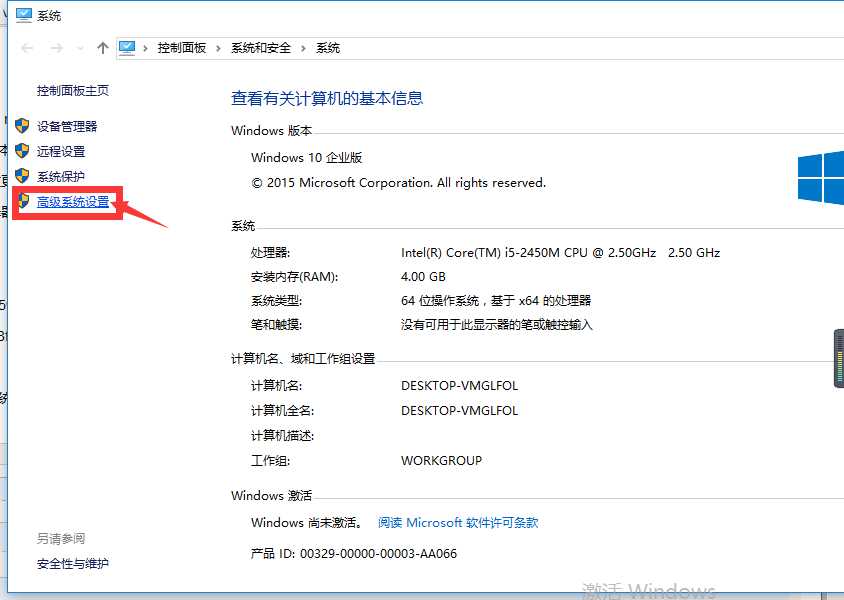Select the WORKGROUP value

[x=441, y=461]
